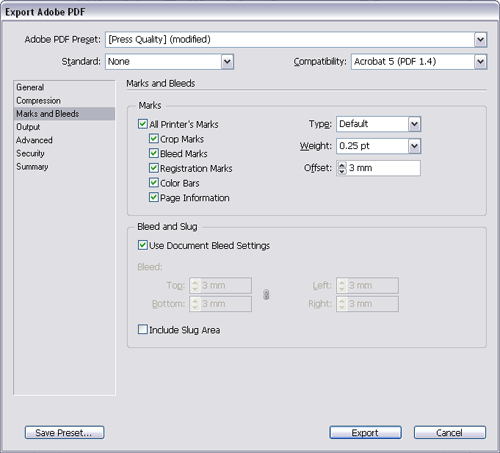500x453 pixels.
Task: Click the Left bleed stepper
Action: pyautogui.click(x=342, y=286)
